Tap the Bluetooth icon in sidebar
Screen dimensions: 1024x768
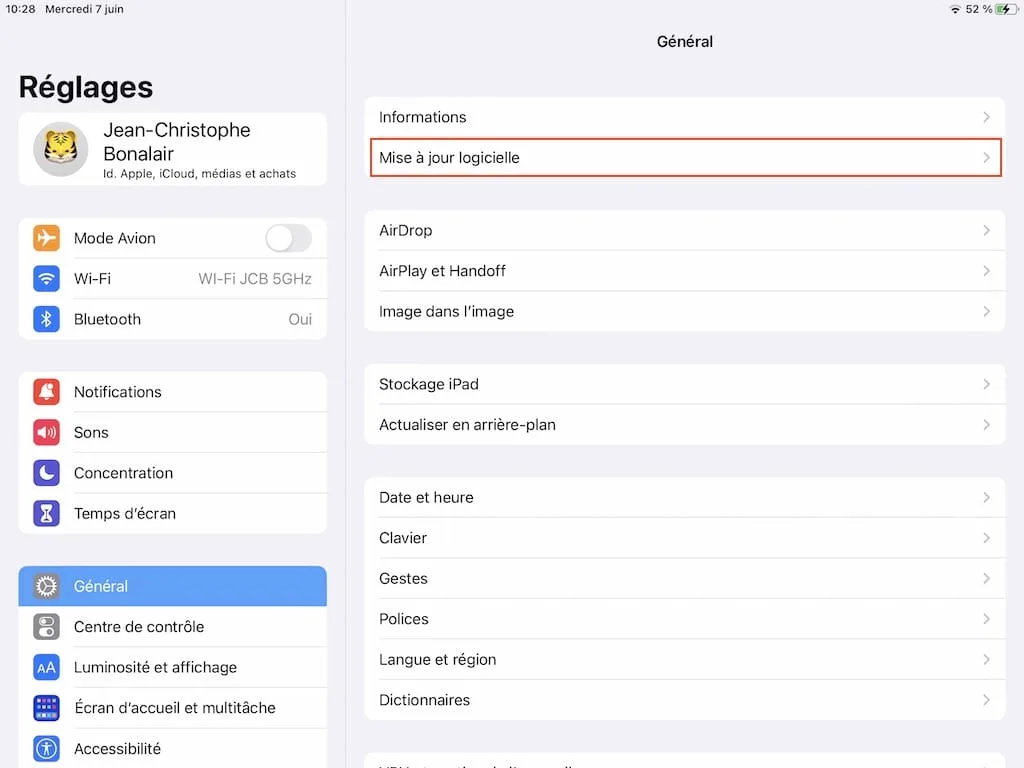click(x=46, y=319)
